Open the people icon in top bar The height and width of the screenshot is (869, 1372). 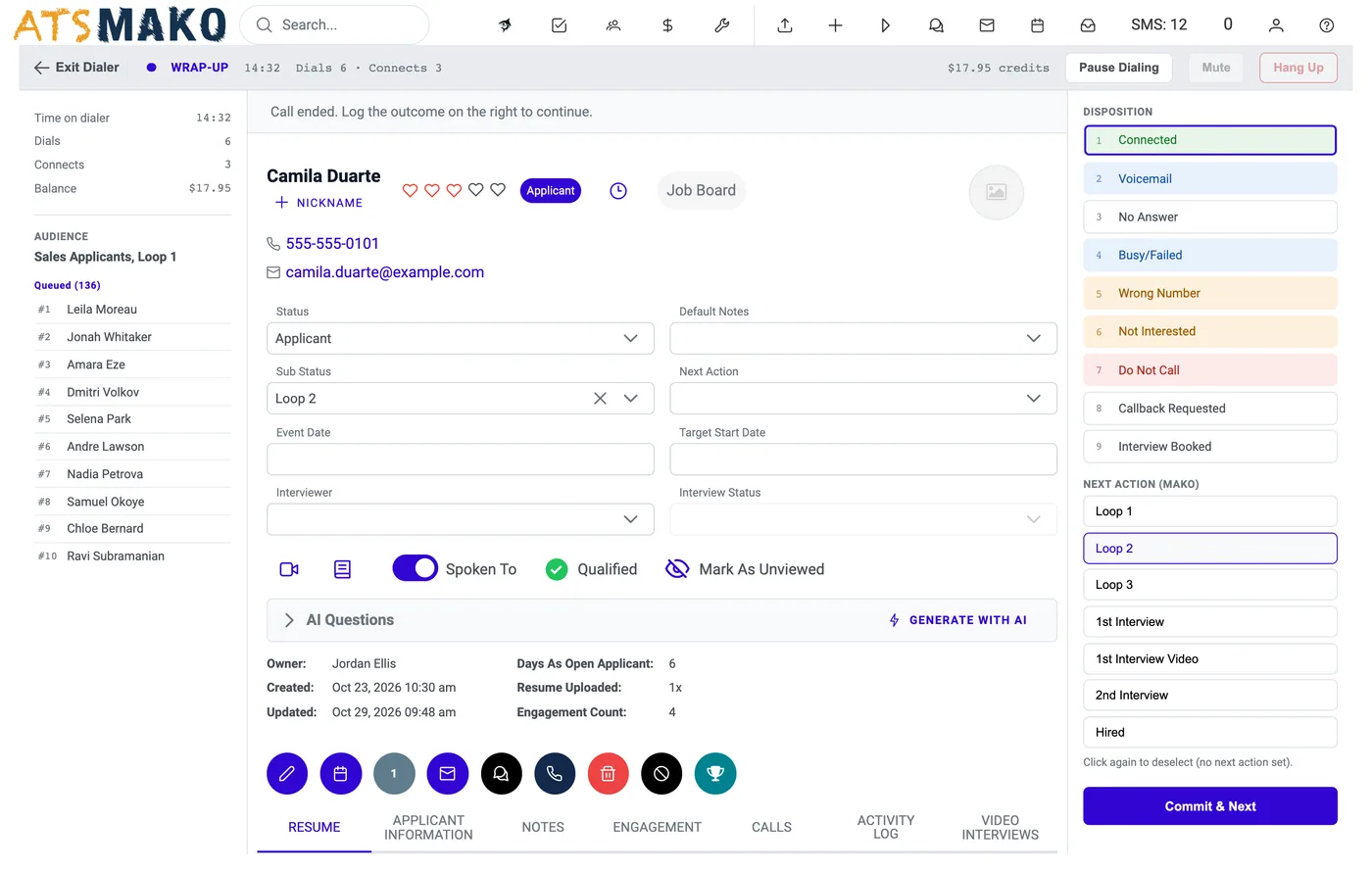[613, 25]
